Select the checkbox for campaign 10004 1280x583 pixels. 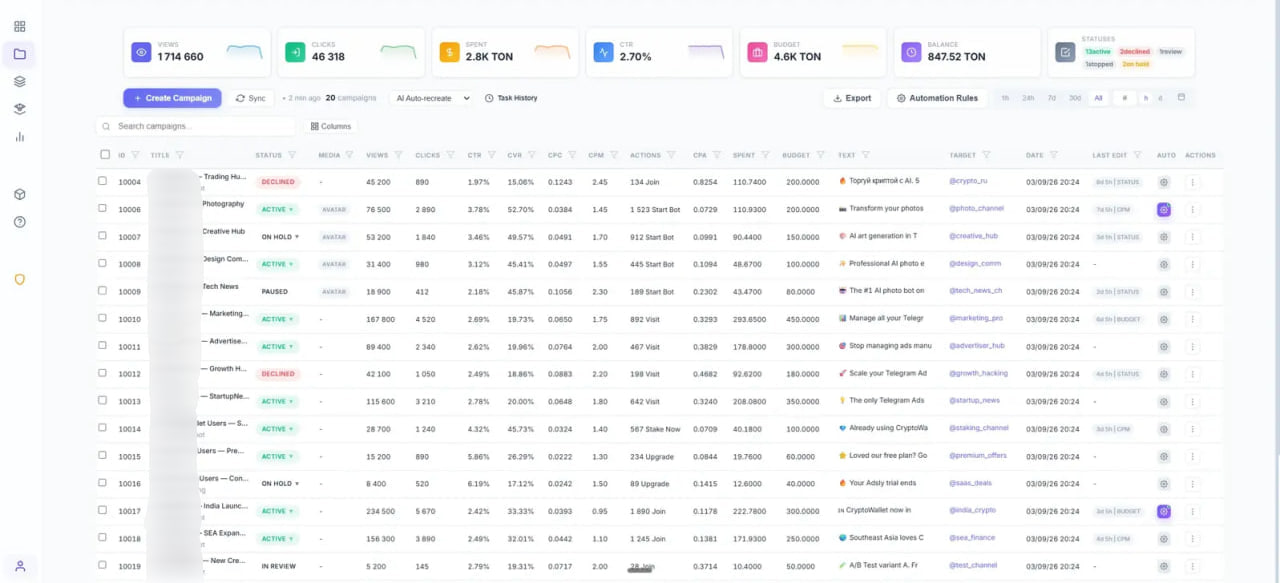pos(102,181)
